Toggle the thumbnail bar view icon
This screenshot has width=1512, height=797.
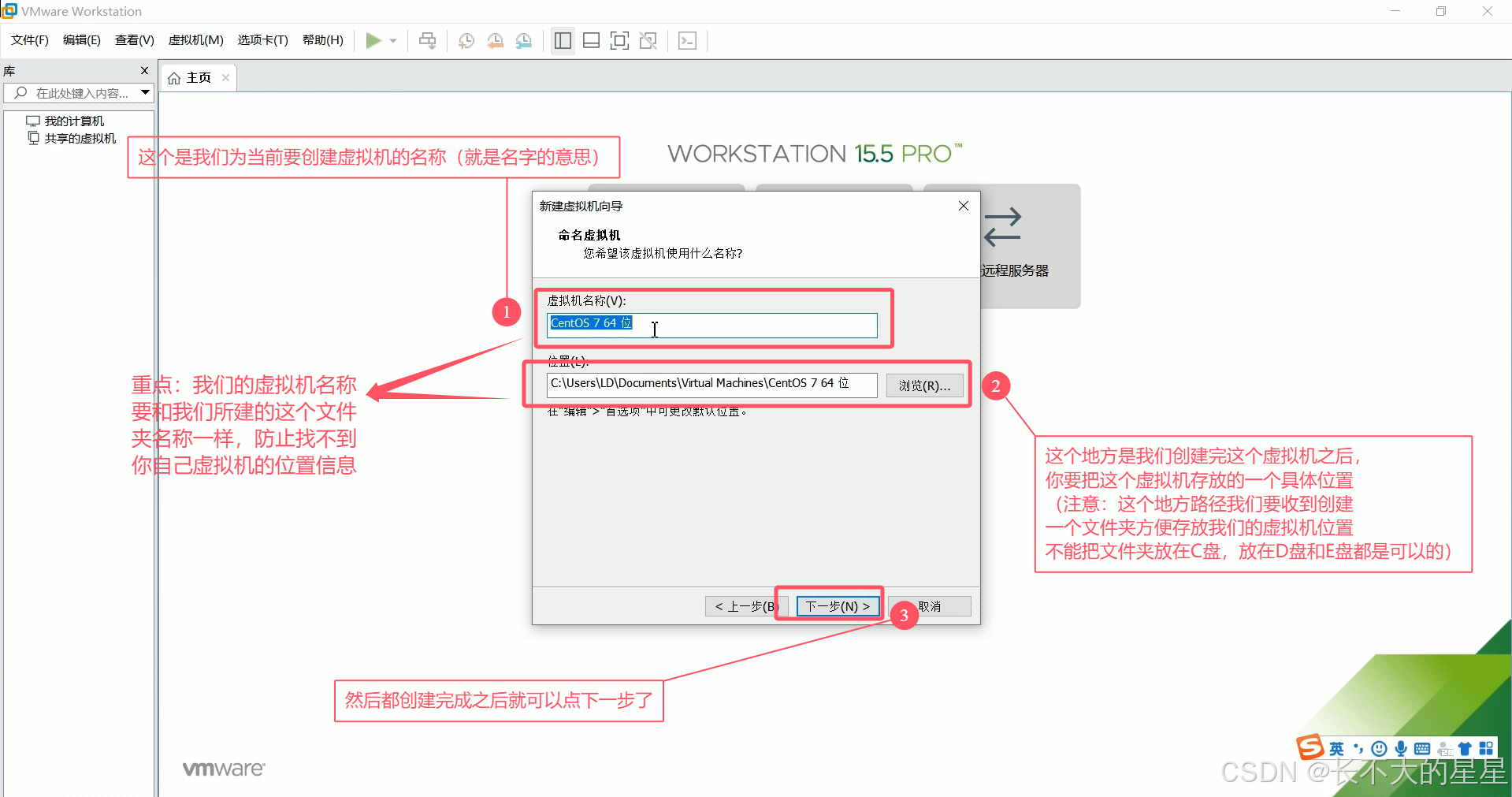591,40
